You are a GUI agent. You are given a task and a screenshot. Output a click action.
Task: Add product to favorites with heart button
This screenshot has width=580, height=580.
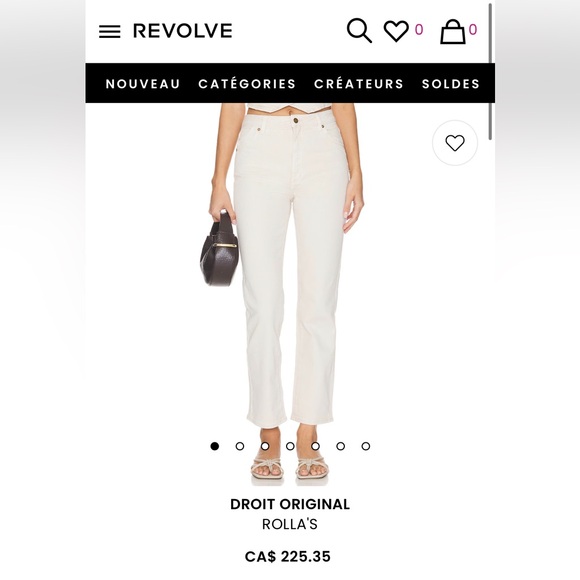coord(455,143)
